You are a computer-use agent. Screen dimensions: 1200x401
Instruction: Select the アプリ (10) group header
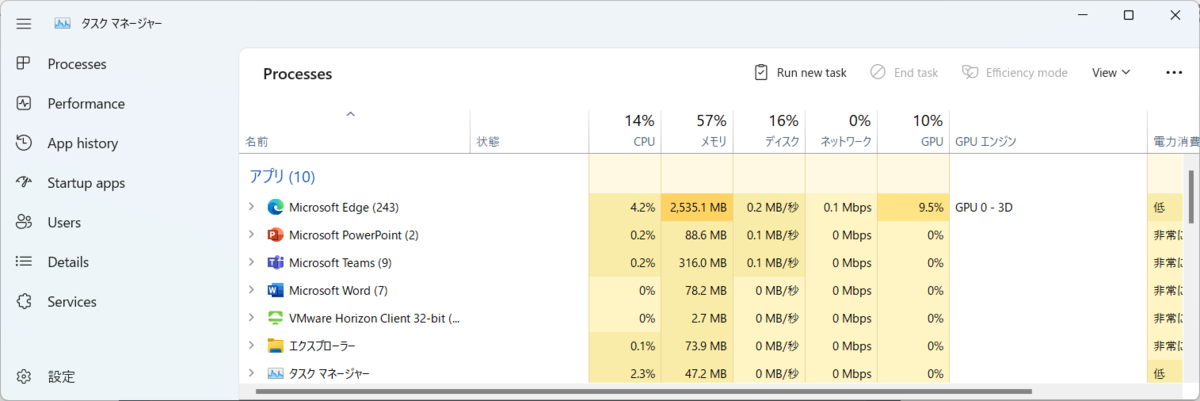coord(282,177)
